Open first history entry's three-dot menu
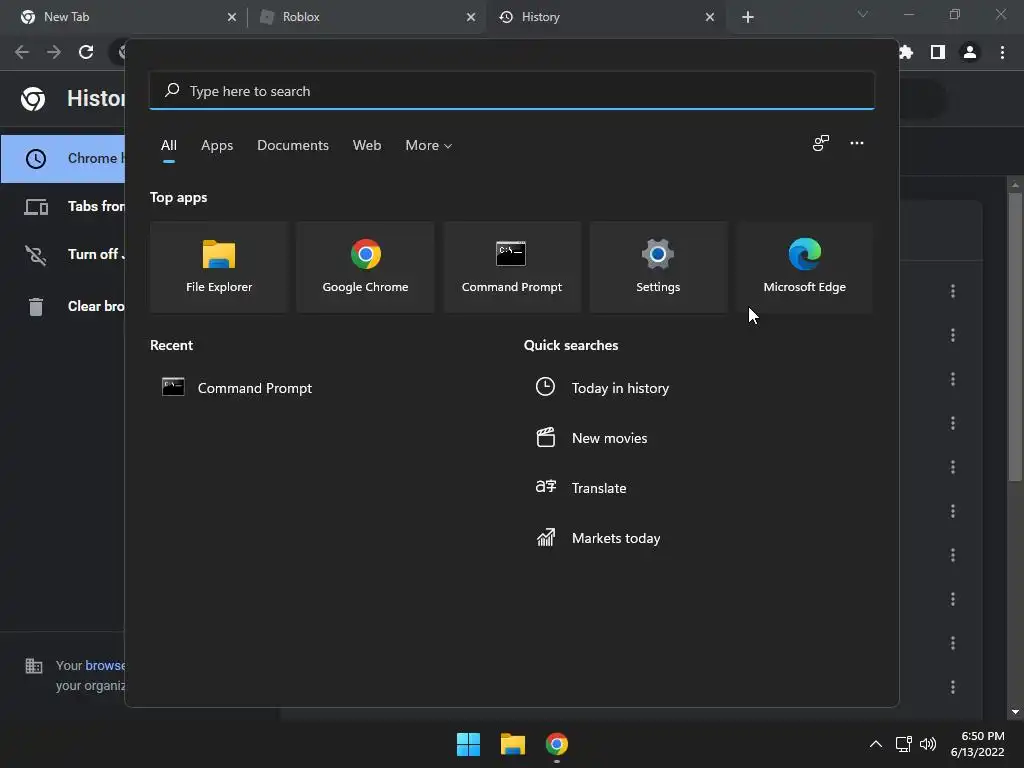1024x768 pixels. pos(953,291)
